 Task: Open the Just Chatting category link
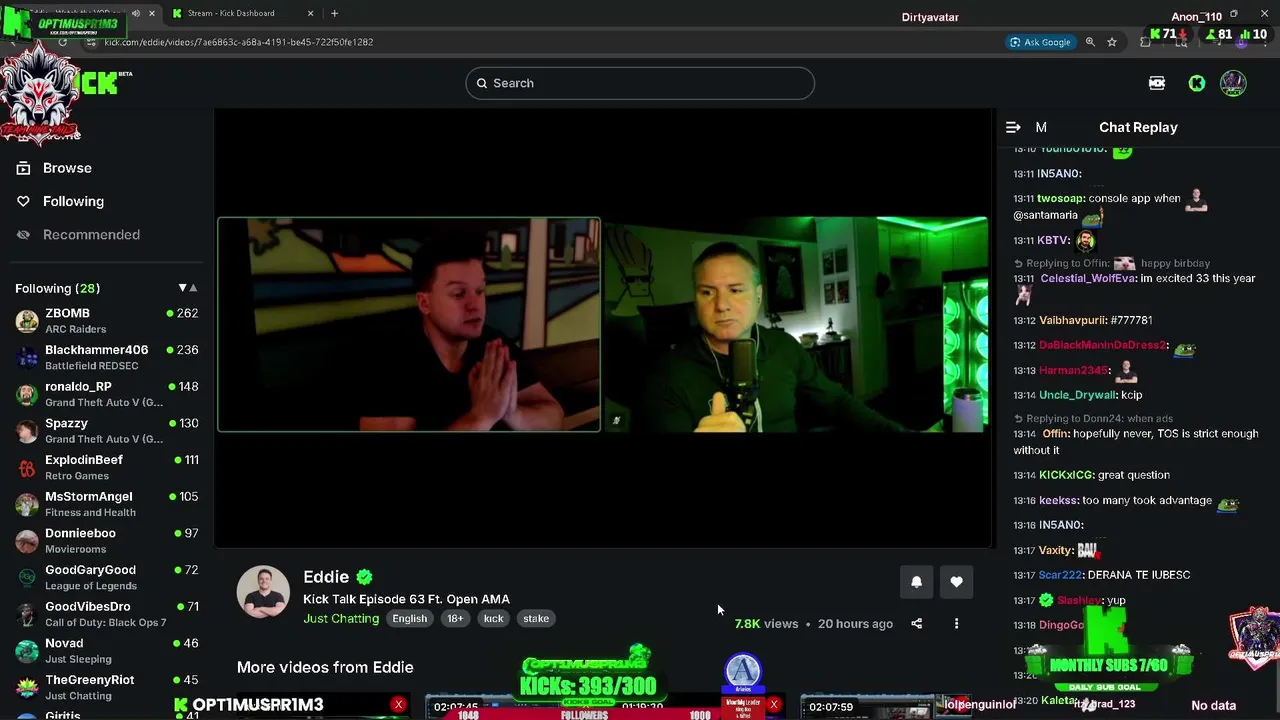coord(341,618)
